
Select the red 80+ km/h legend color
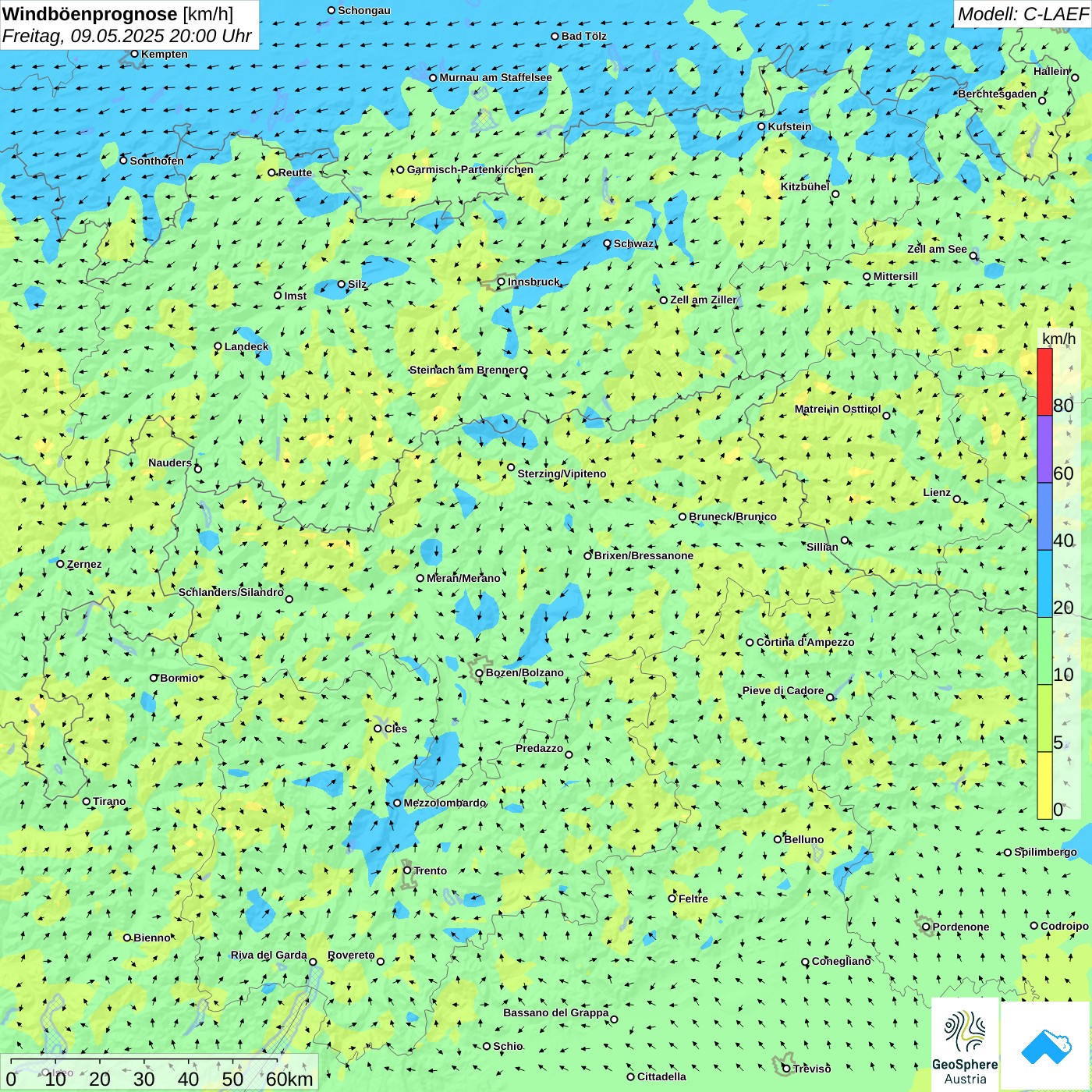pos(1044,381)
